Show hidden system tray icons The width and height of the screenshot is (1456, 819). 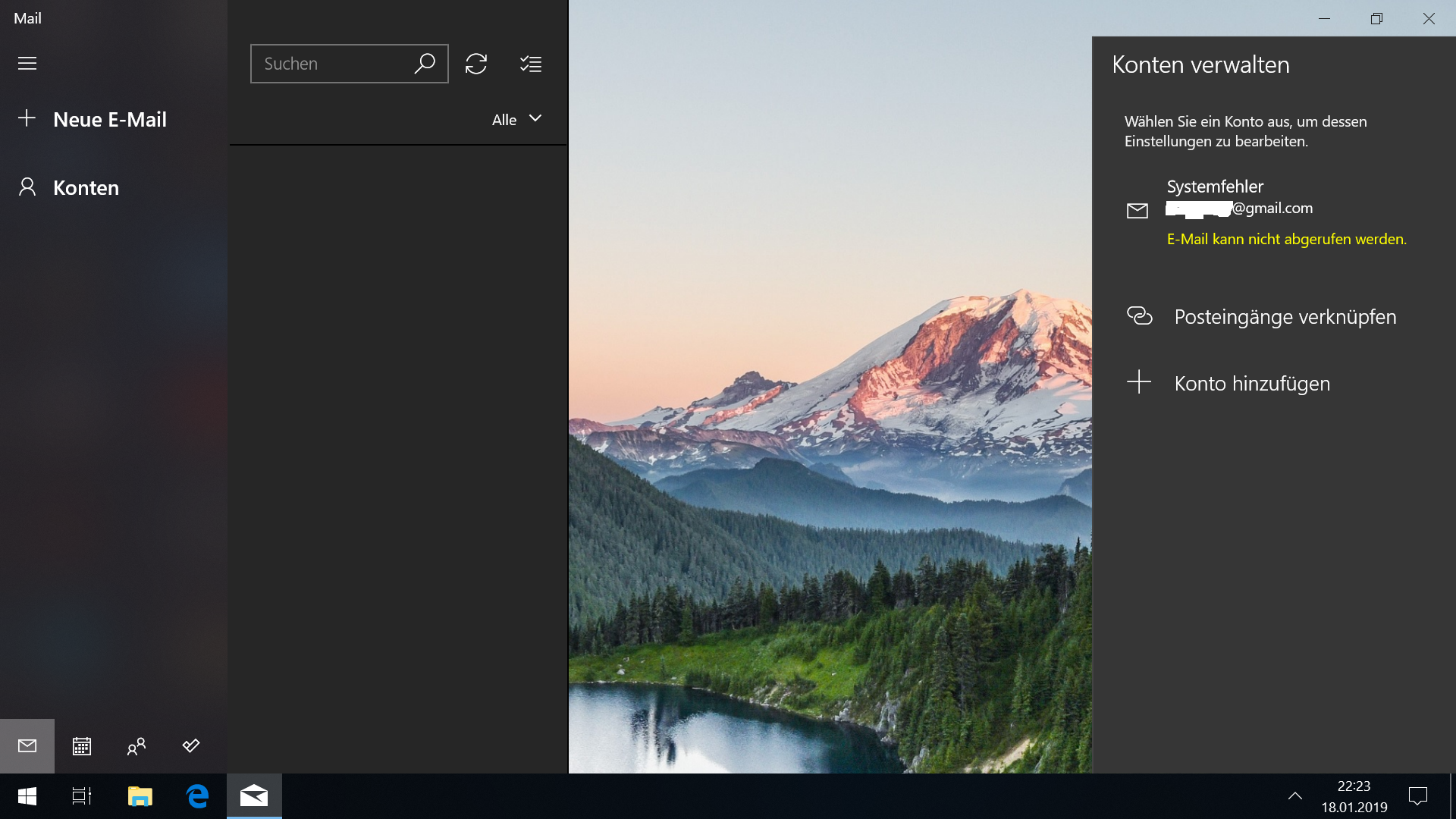(1295, 796)
